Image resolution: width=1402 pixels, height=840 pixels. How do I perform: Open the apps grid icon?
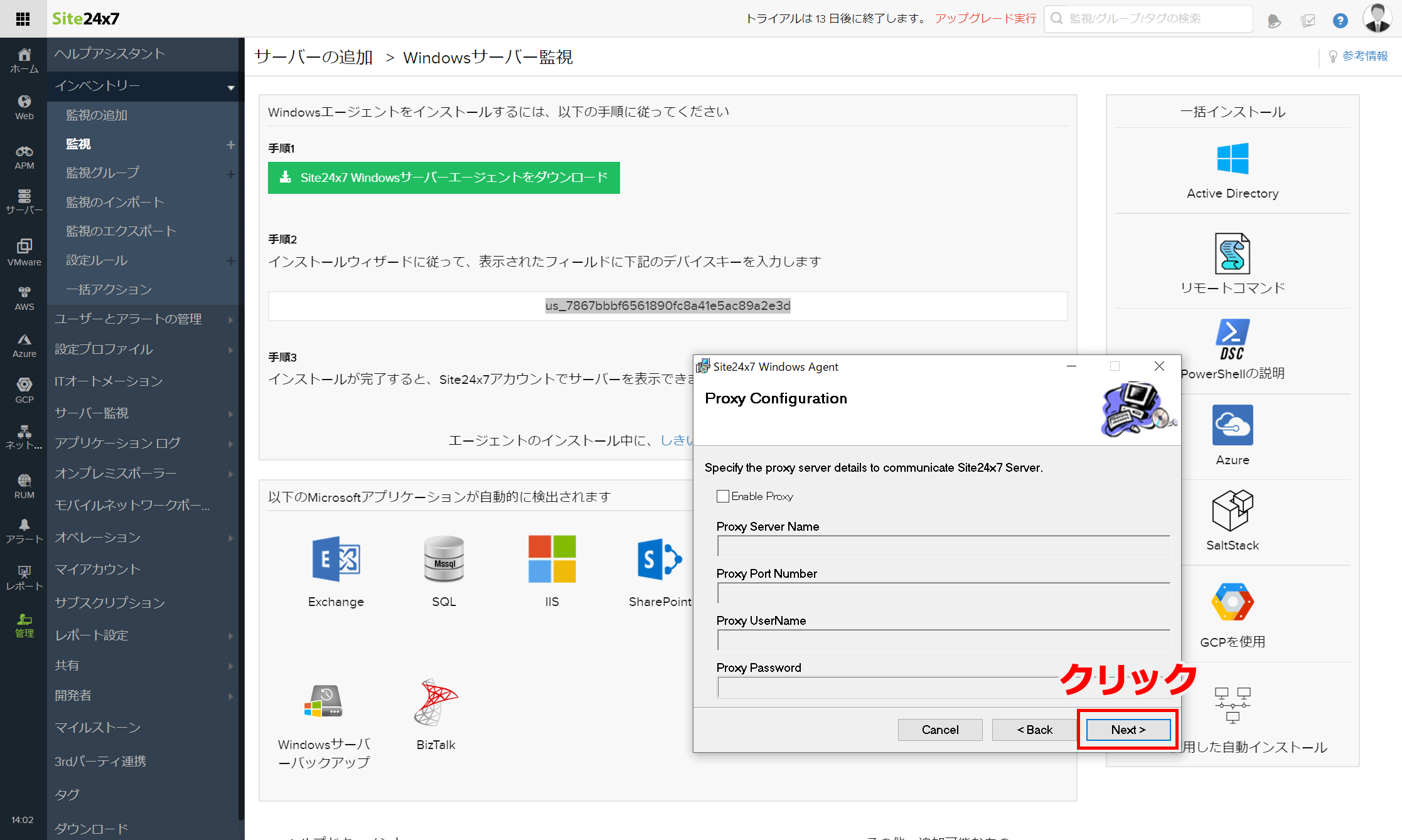(x=23, y=19)
